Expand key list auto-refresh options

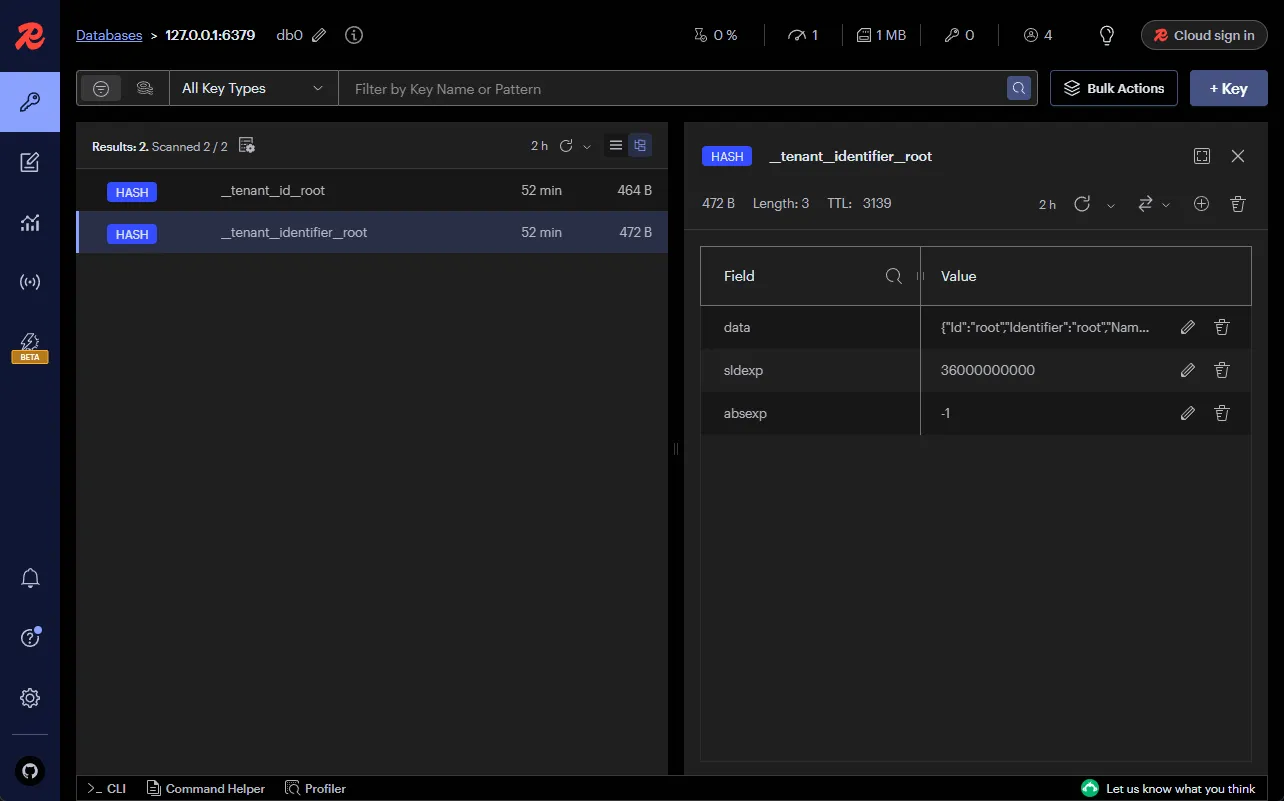pyautogui.click(x=587, y=147)
